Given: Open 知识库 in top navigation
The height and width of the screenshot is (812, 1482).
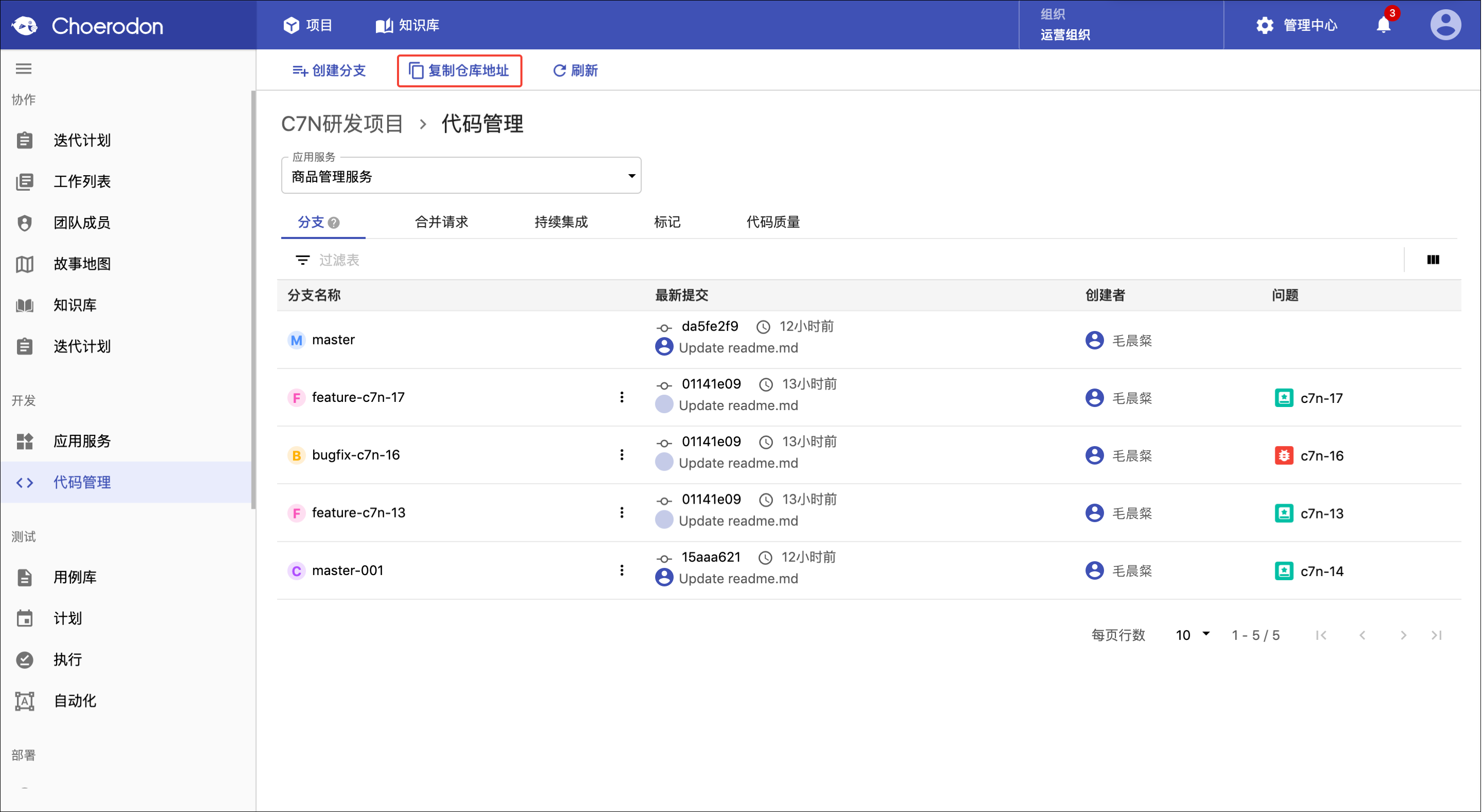Looking at the screenshot, I should (407, 25).
